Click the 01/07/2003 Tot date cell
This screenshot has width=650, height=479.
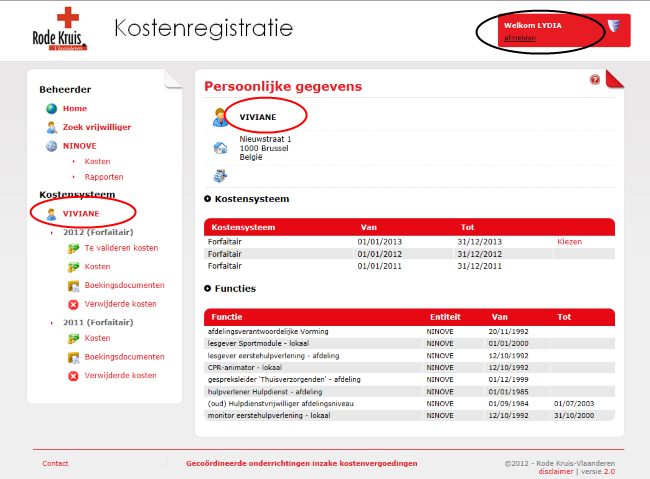pyautogui.click(x=574, y=404)
